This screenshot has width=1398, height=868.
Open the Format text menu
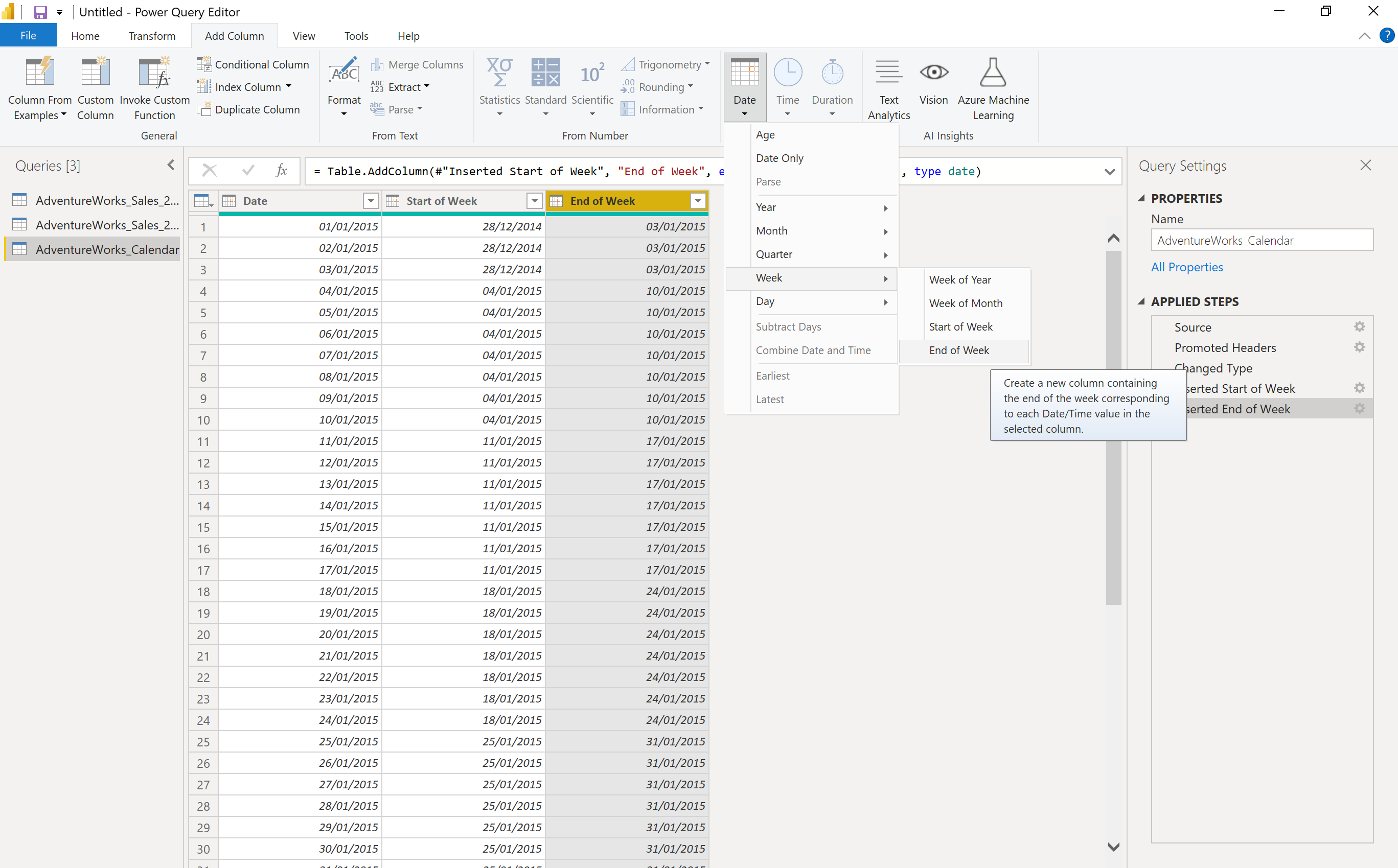(x=344, y=87)
